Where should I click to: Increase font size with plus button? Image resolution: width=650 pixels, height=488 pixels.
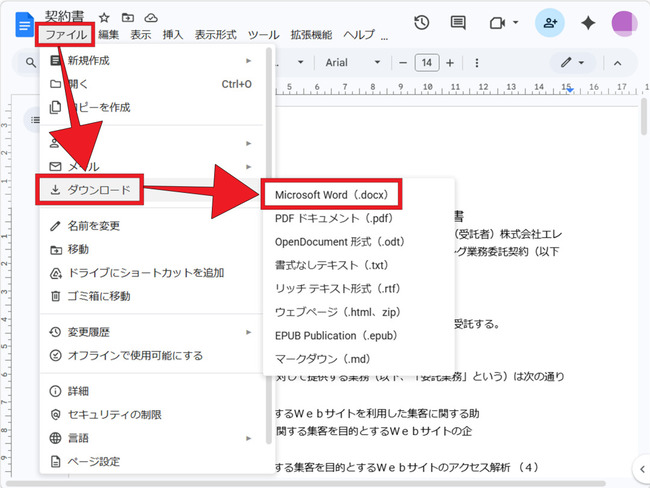point(450,63)
